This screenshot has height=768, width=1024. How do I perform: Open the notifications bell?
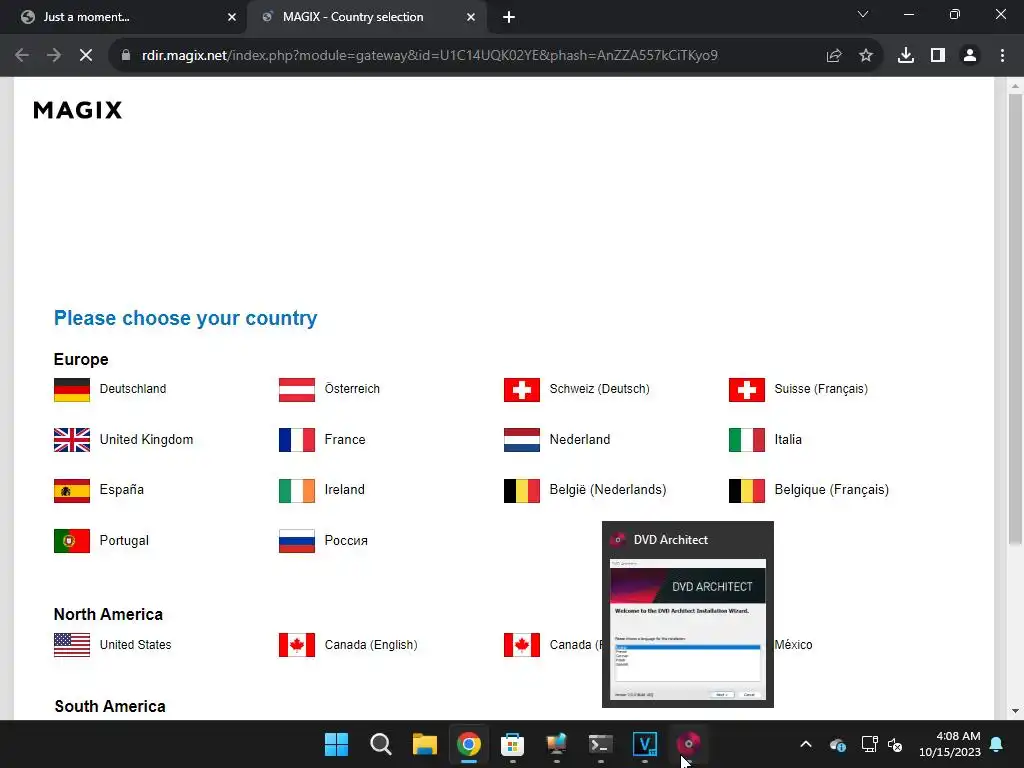[x=997, y=744]
